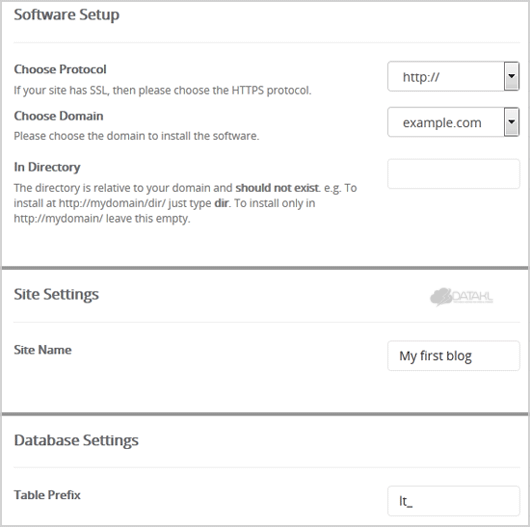
Task: Click the Choose Protocol label
Action: point(60,69)
